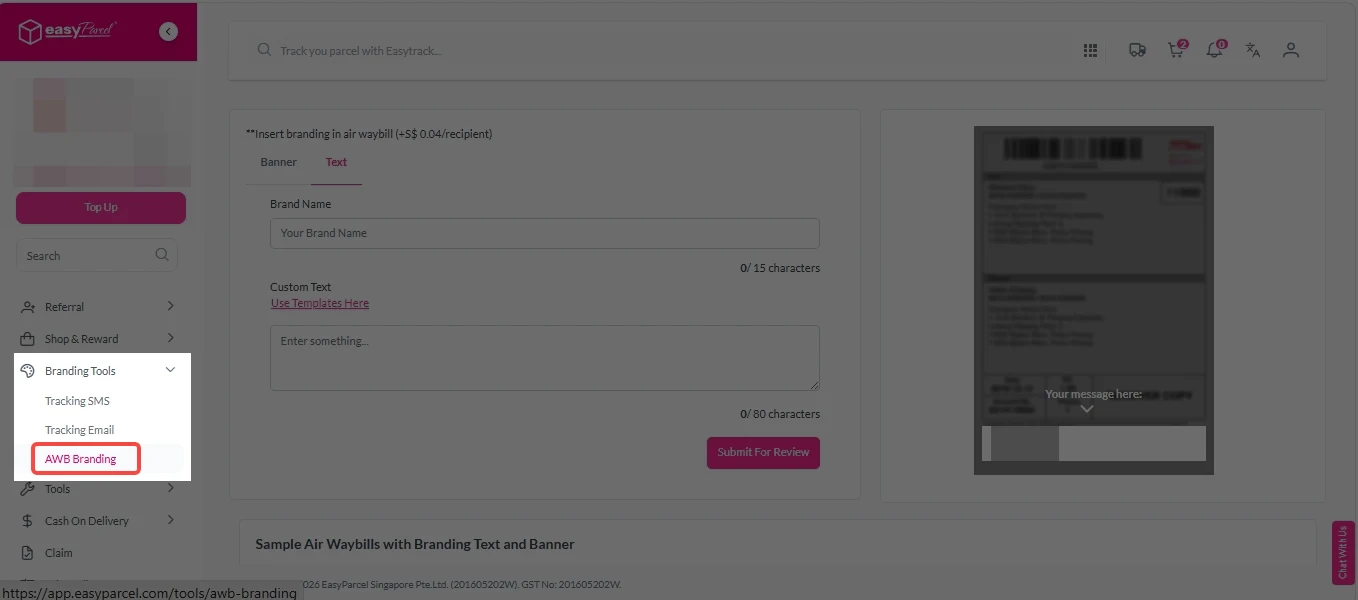Viewport: 1358px width, 600px height.
Task: Click the language translate icon
Action: tap(1253, 50)
